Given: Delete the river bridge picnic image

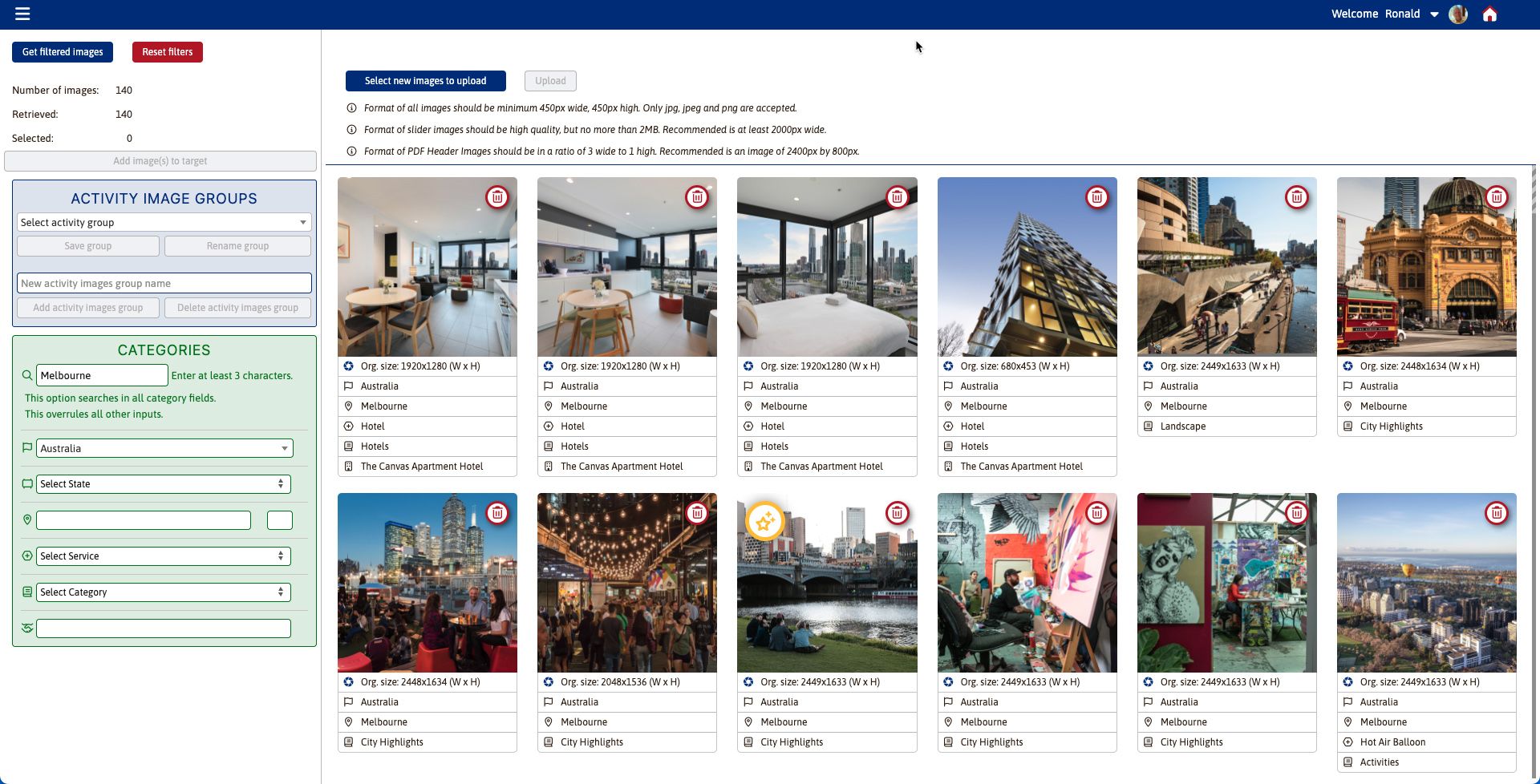Looking at the screenshot, I should 897,513.
